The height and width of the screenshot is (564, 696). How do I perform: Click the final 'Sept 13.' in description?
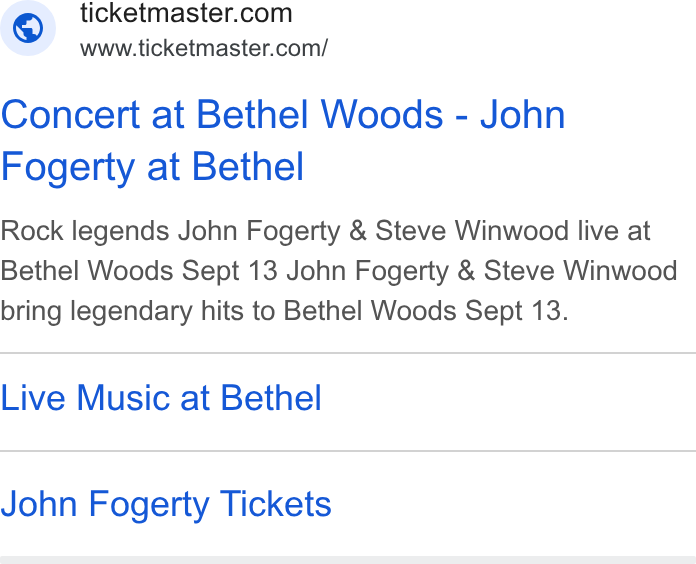[x=516, y=311]
